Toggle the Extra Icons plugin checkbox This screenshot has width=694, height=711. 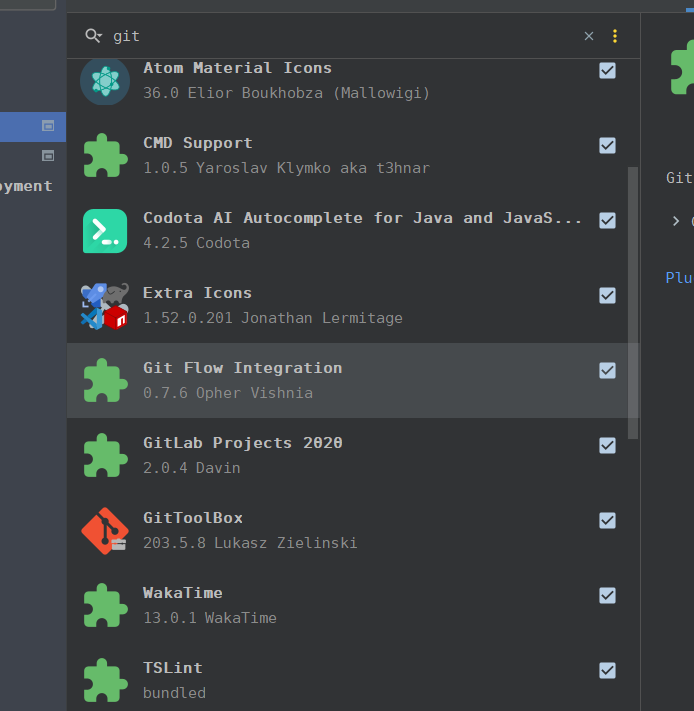(x=607, y=296)
